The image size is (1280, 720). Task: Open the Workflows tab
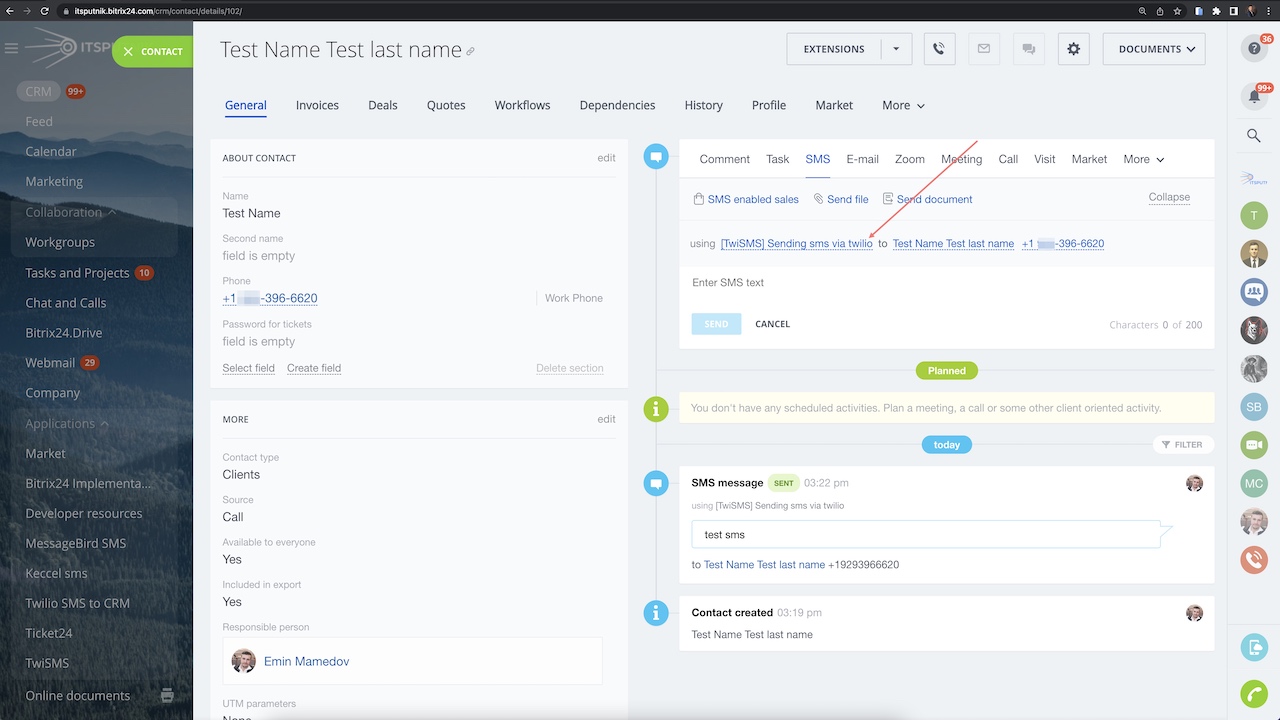(x=522, y=105)
